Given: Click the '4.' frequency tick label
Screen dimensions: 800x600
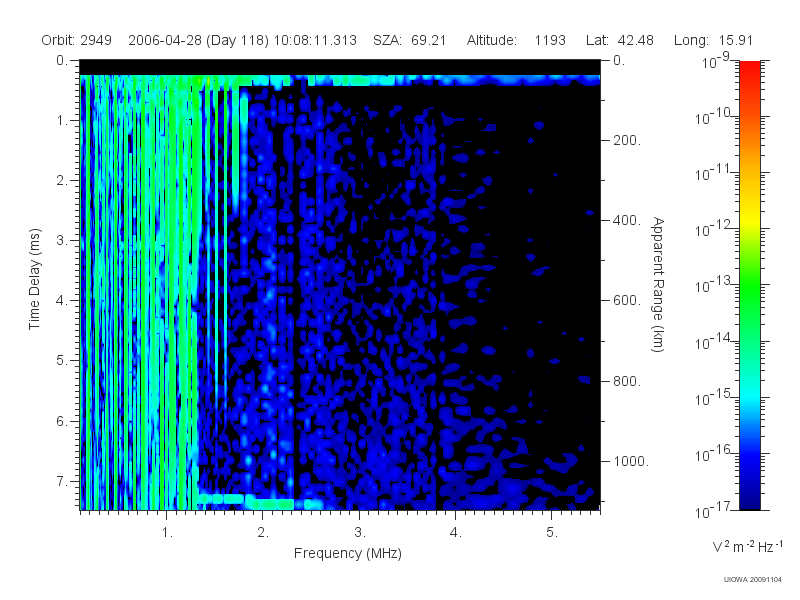Looking at the screenshot, I should coord(456,533).
